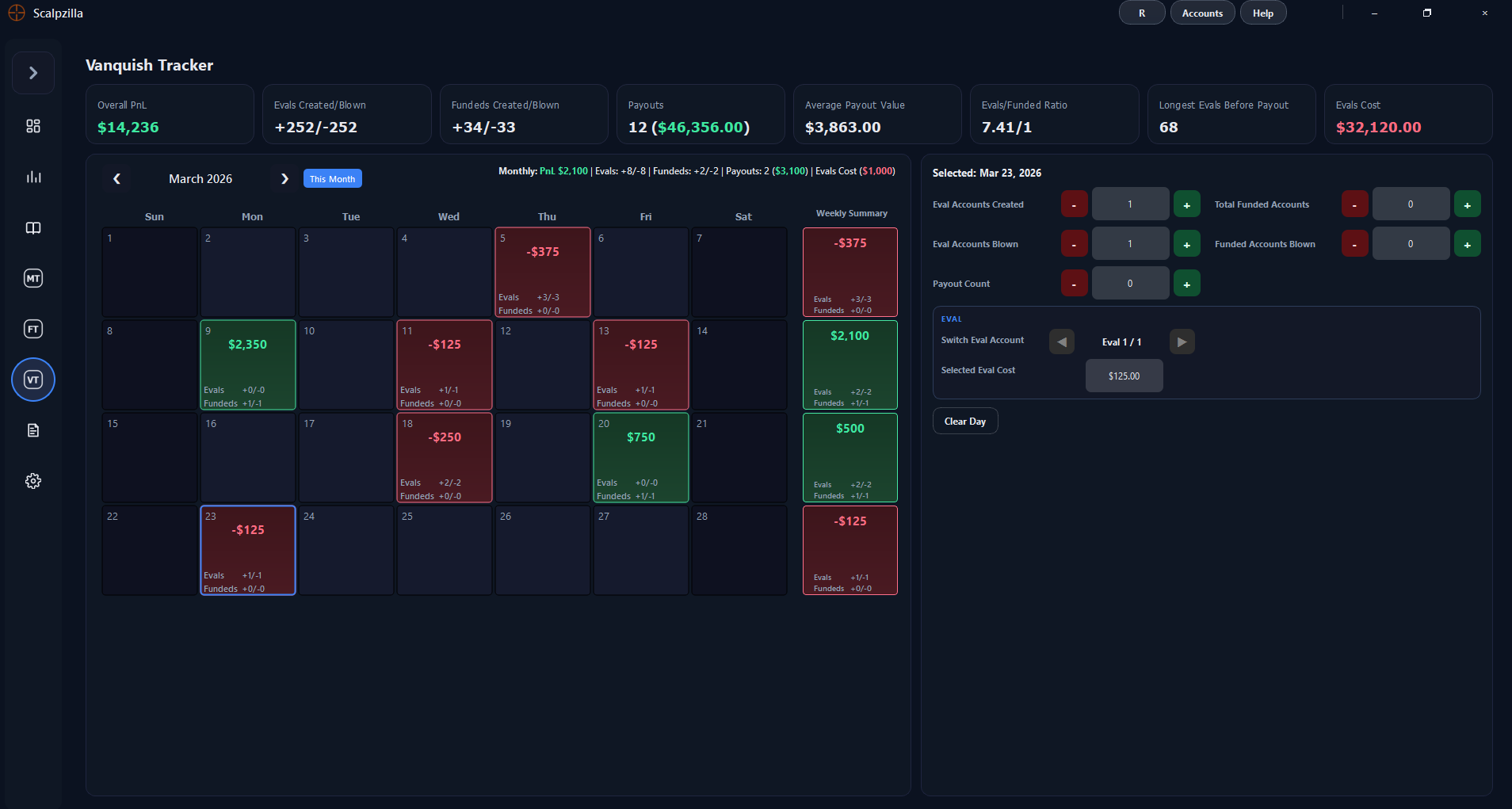
Task: Select March 18 day with -$250
Action: pyautogui.click(x=445, y=458)
